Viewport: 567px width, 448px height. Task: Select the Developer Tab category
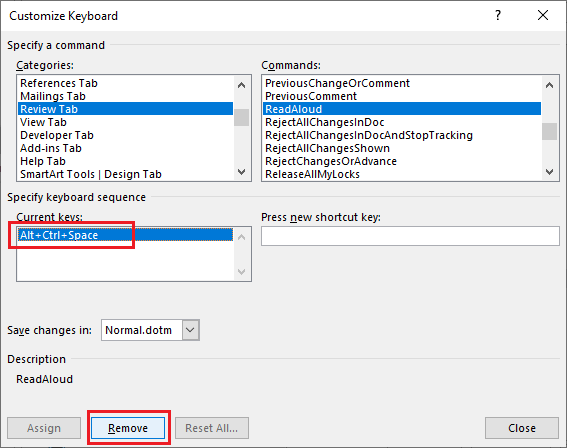point(57,135)
